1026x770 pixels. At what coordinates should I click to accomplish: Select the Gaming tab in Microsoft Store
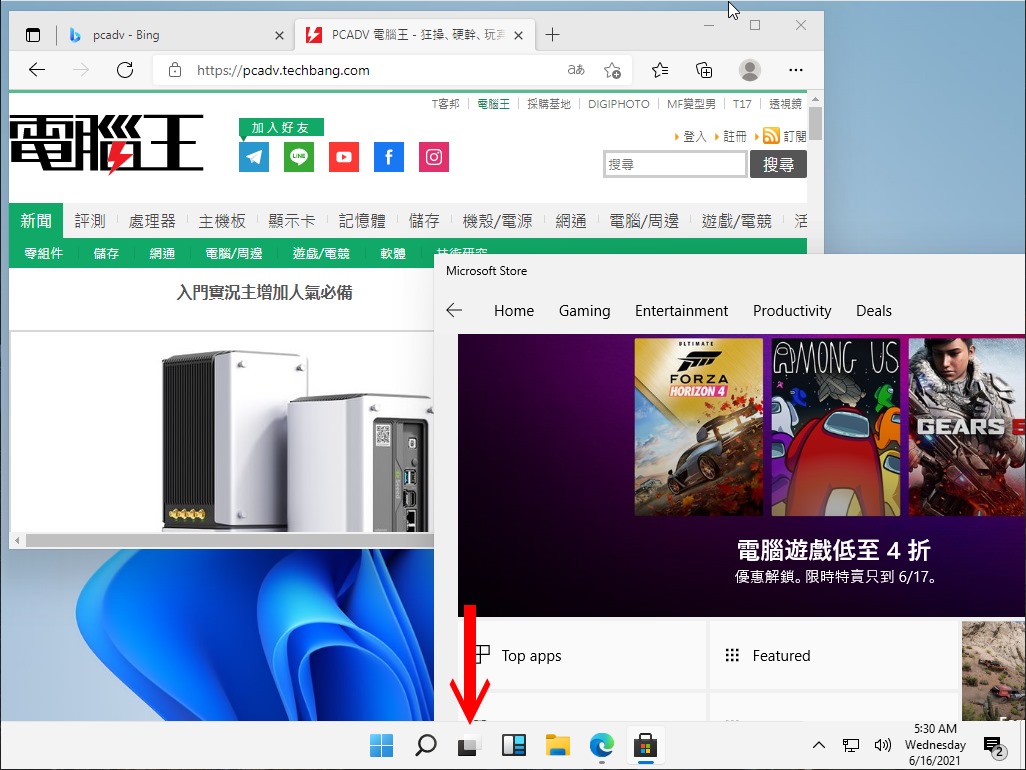tap(584, 311)
